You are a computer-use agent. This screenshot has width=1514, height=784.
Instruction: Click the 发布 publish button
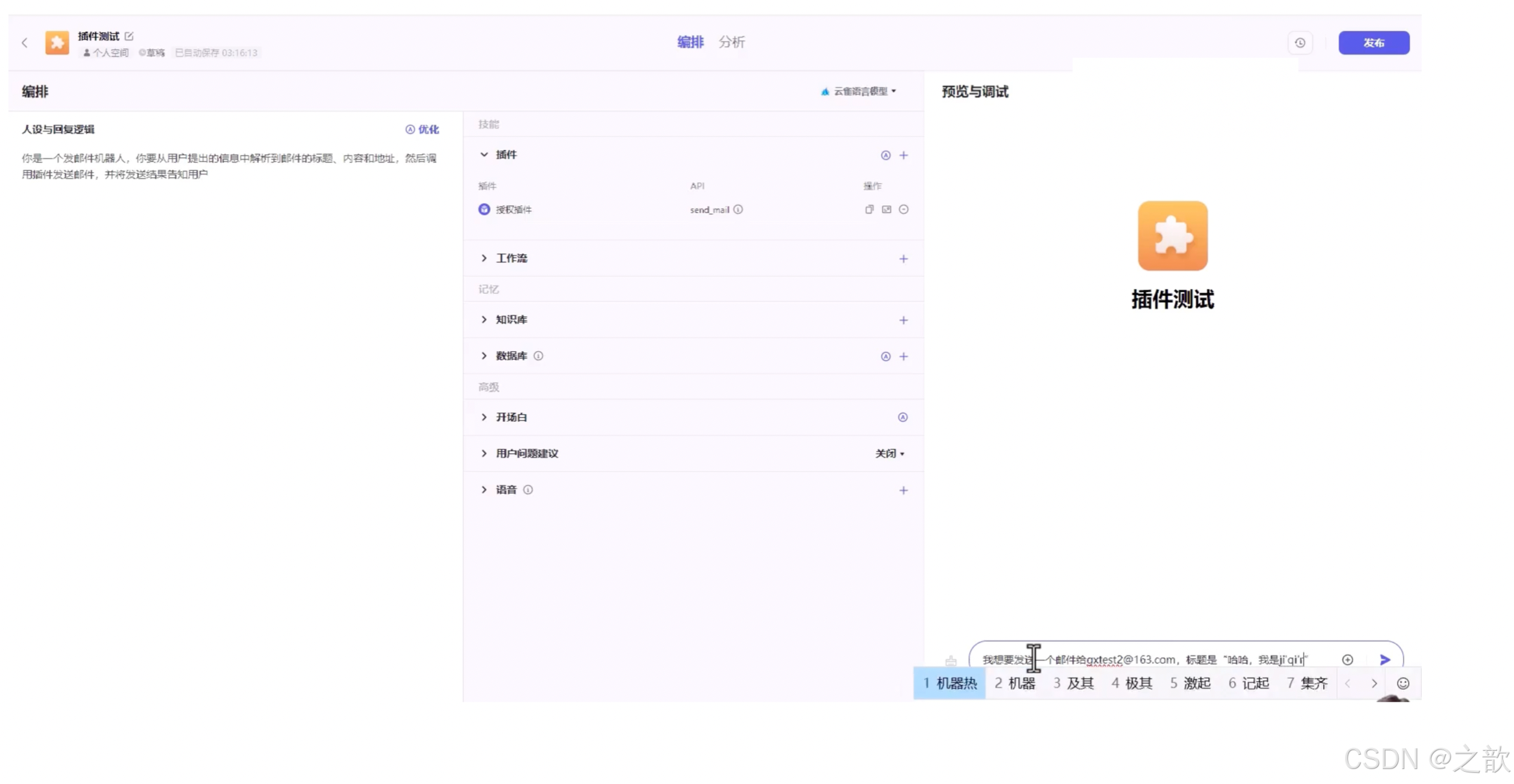1373,43
